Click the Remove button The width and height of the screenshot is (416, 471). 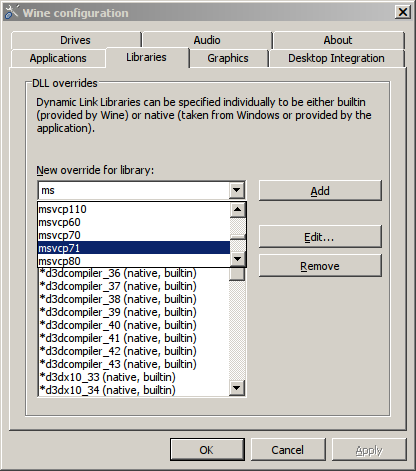coord(320,266)
